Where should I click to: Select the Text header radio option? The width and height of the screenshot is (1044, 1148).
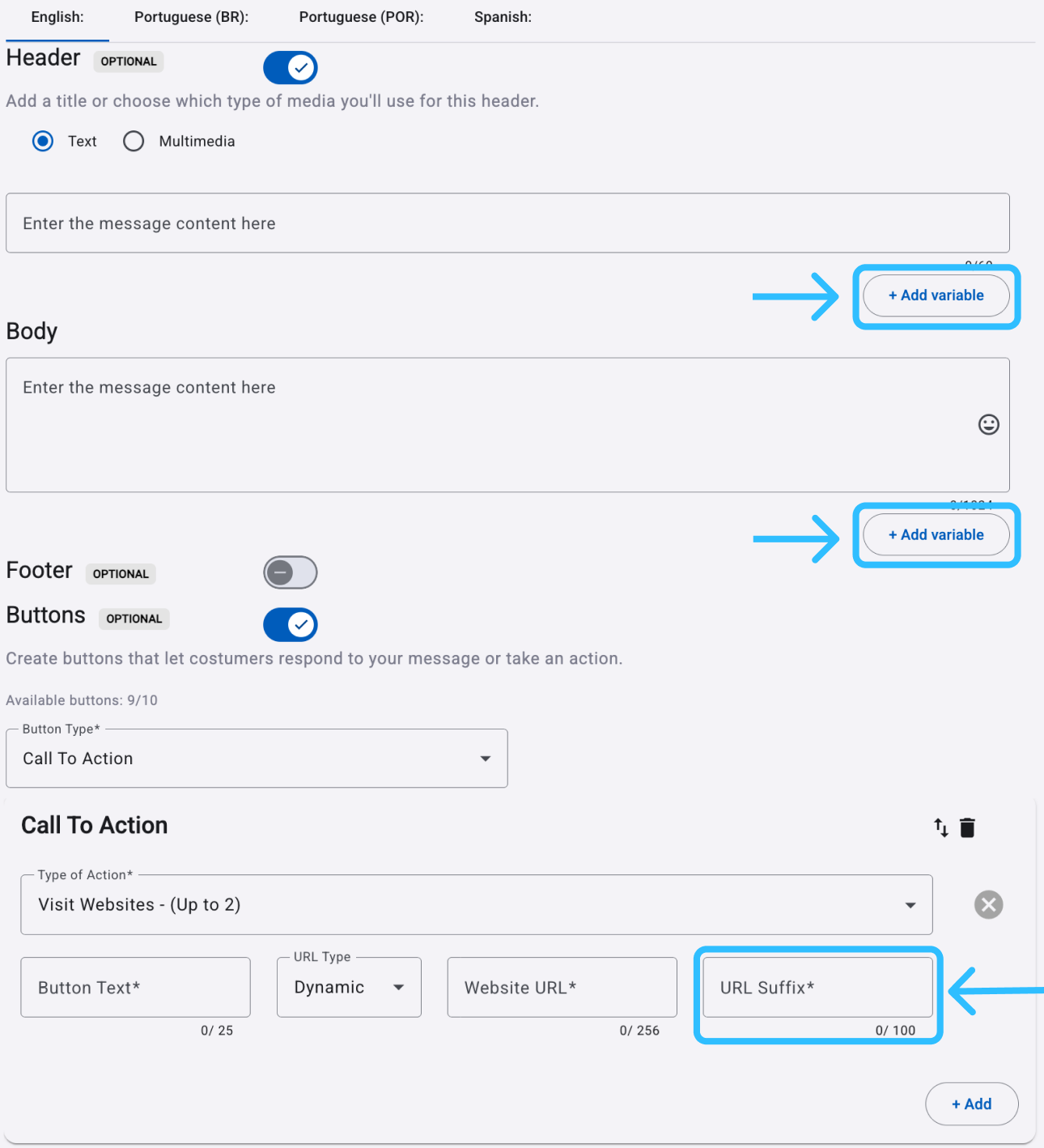[x=43, y=142]
